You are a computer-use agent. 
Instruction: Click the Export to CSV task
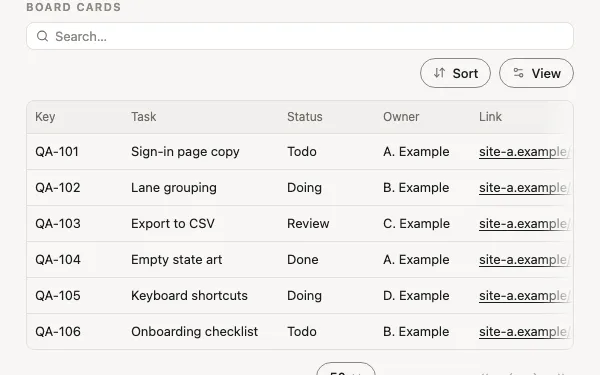(173, 223)
